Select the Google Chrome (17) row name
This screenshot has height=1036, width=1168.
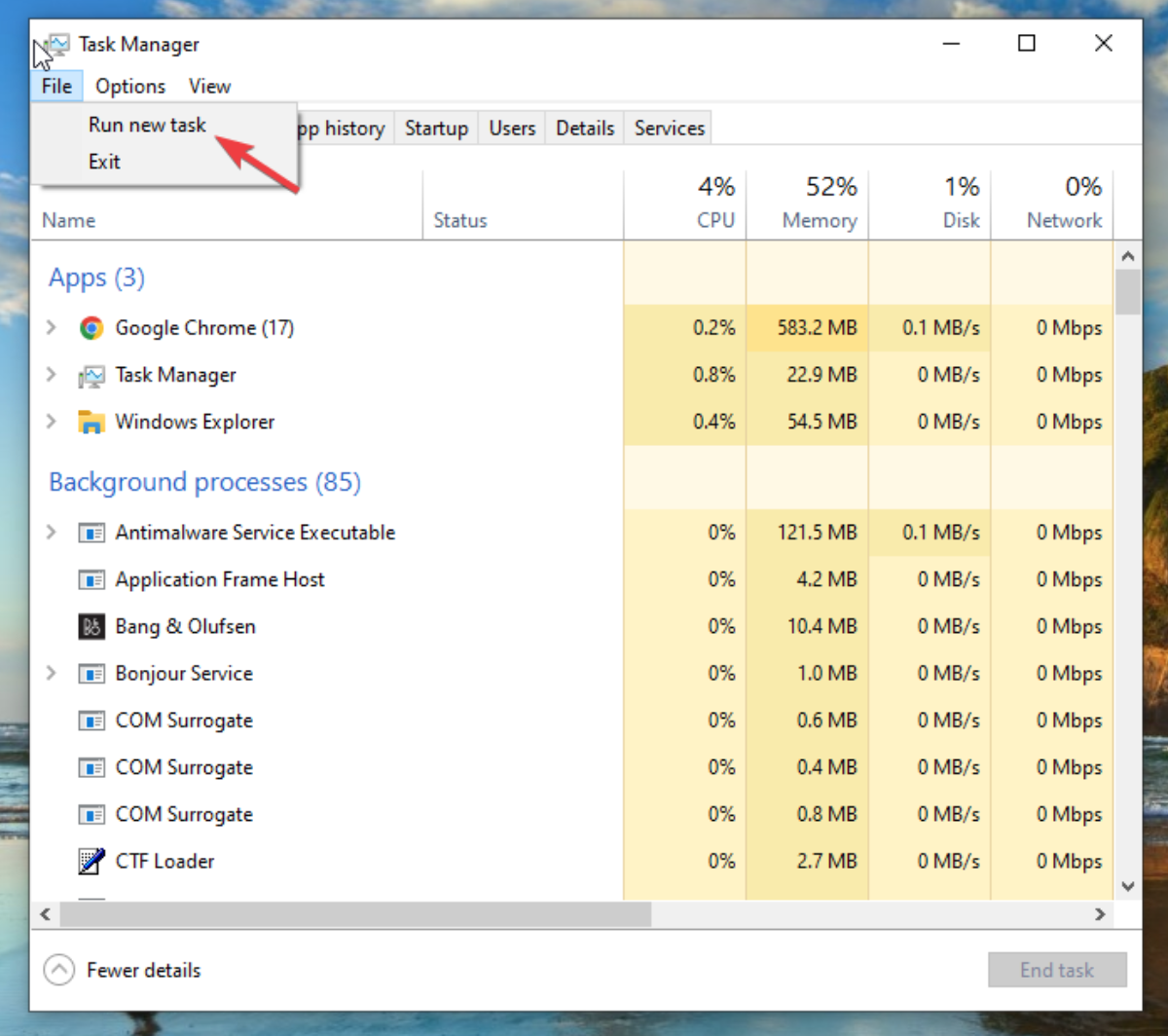tap(204, 328)
